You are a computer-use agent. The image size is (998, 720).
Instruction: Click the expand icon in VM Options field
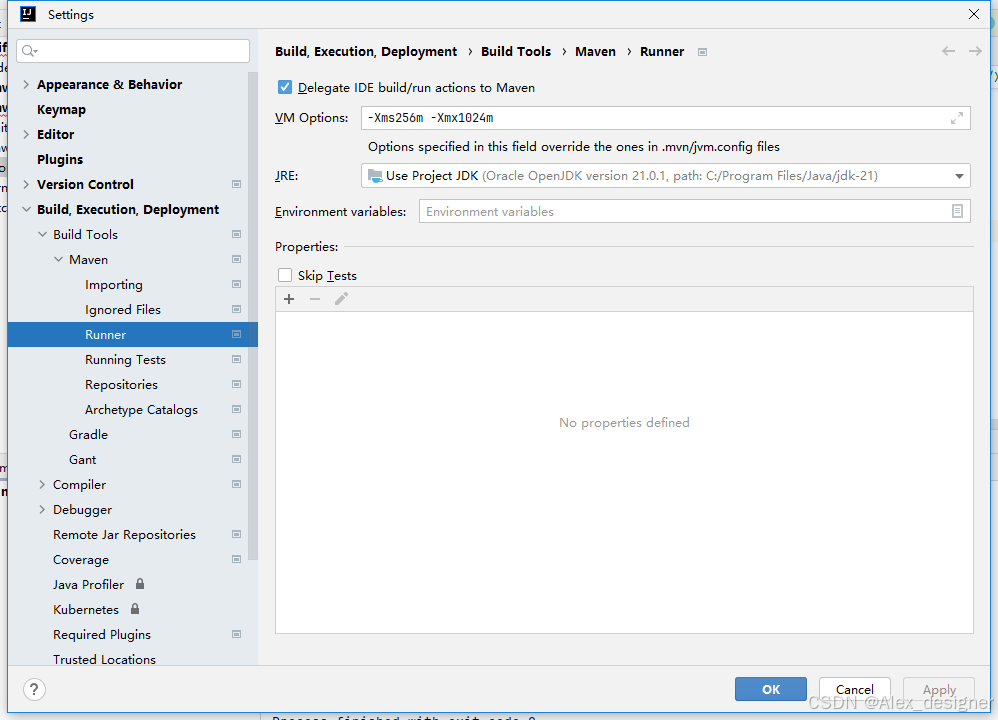957,118
